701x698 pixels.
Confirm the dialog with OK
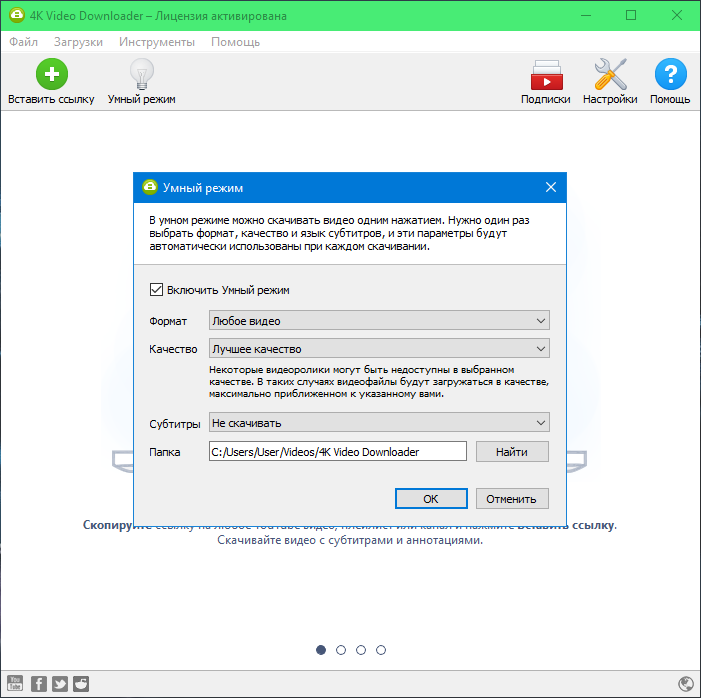tap(431, 499)
